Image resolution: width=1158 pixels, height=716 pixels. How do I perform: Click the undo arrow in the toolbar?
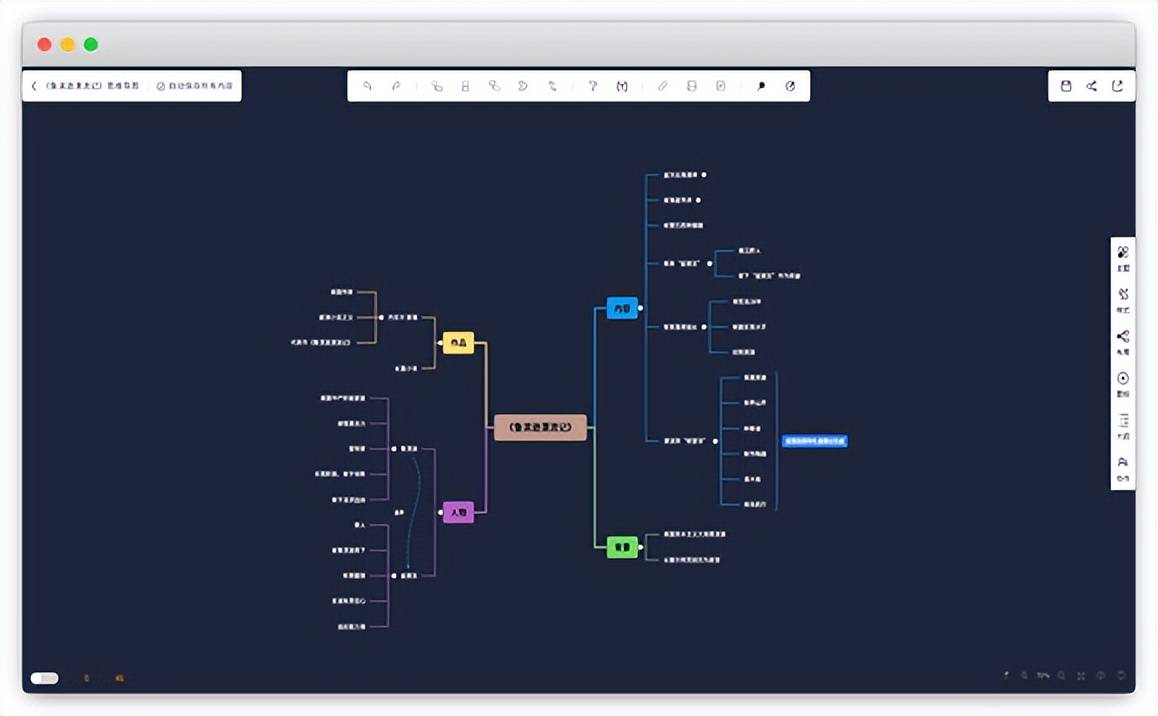tap(368, 86)
